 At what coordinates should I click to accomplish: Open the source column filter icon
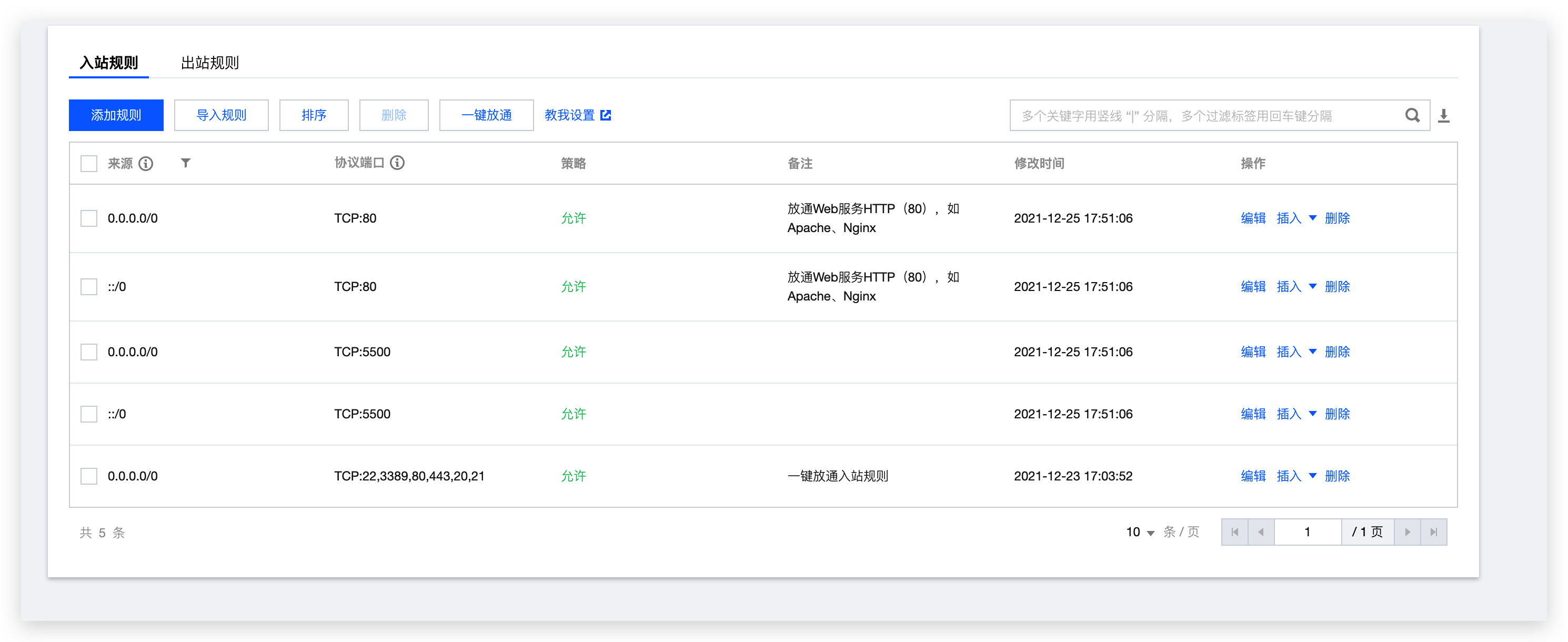[186, 163]
